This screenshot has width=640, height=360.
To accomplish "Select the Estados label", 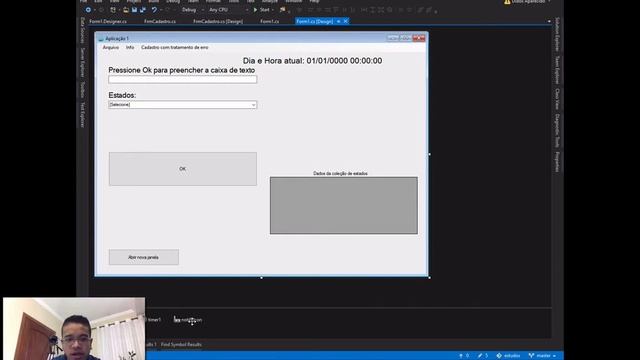I will pos(122,95).
